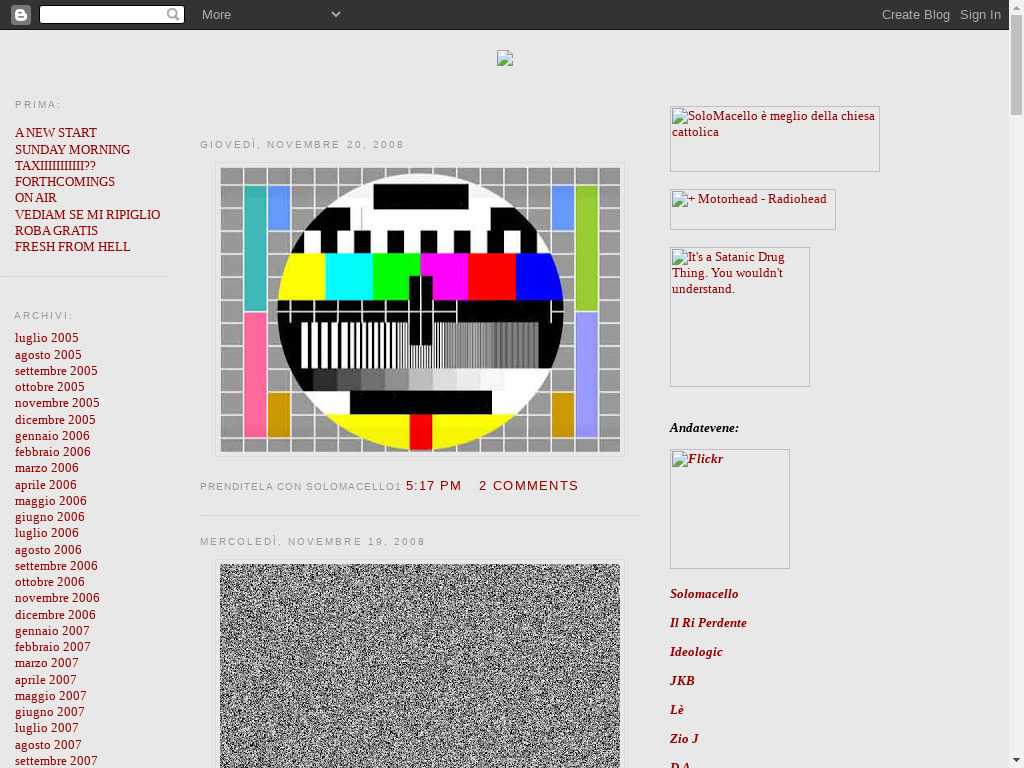Image resolution: width=1024 pixels, height=768 pixels.
Task: Click the search magnifier icon
Action: pos(173,14)
